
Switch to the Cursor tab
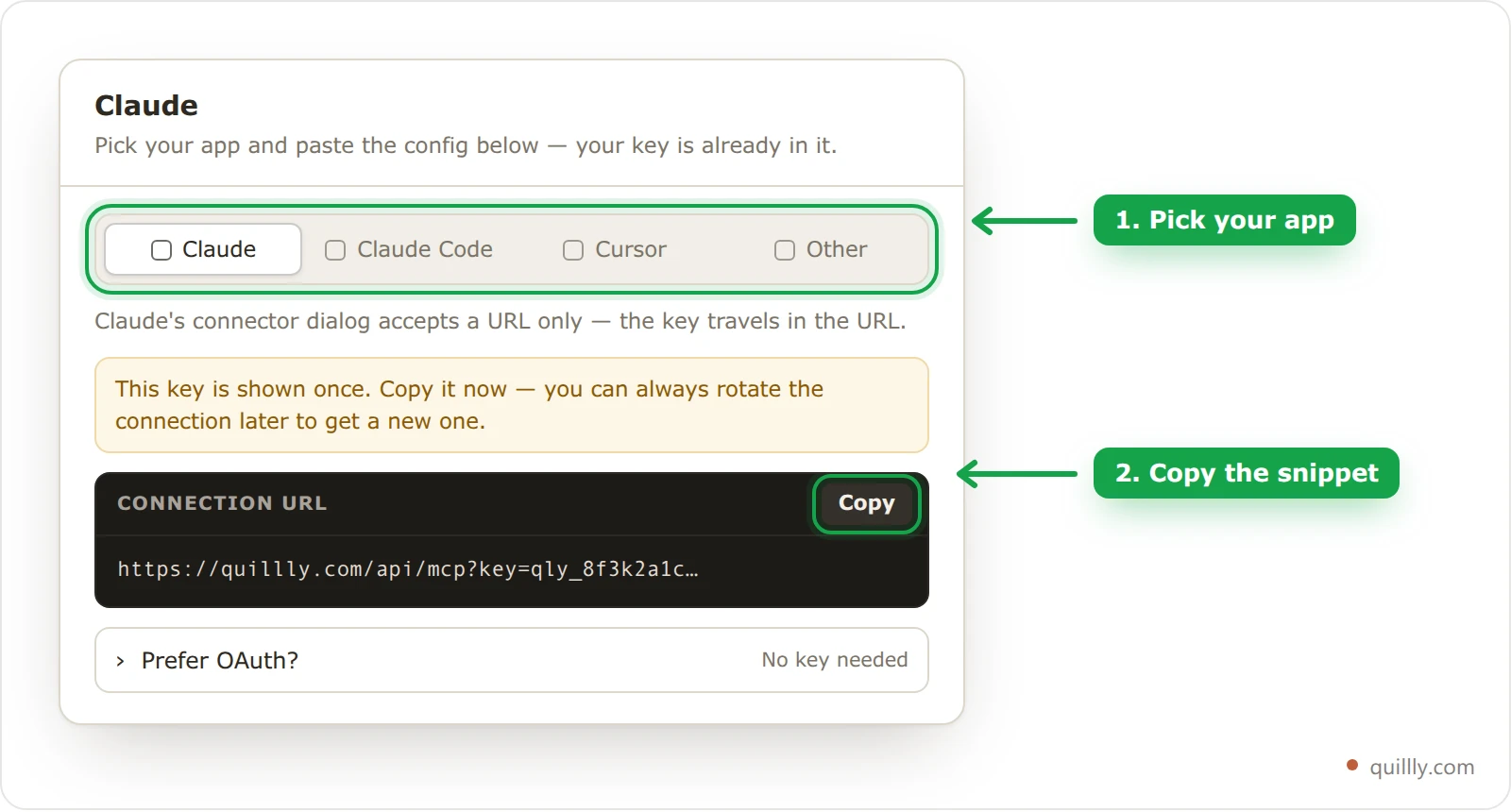pyautogui.click(x=615, y=249)
